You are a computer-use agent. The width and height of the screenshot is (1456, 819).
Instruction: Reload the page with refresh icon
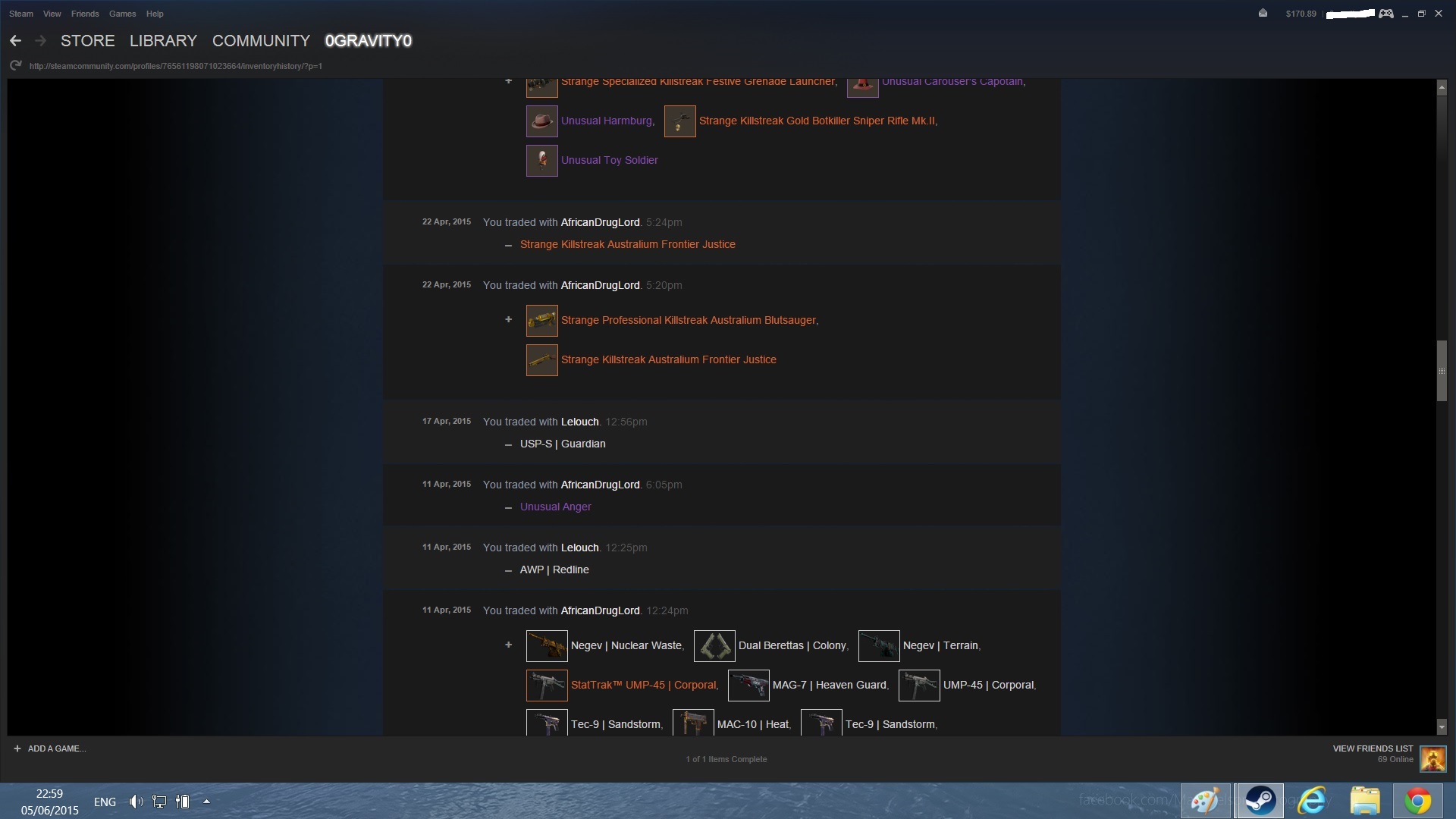click(15, 66)
